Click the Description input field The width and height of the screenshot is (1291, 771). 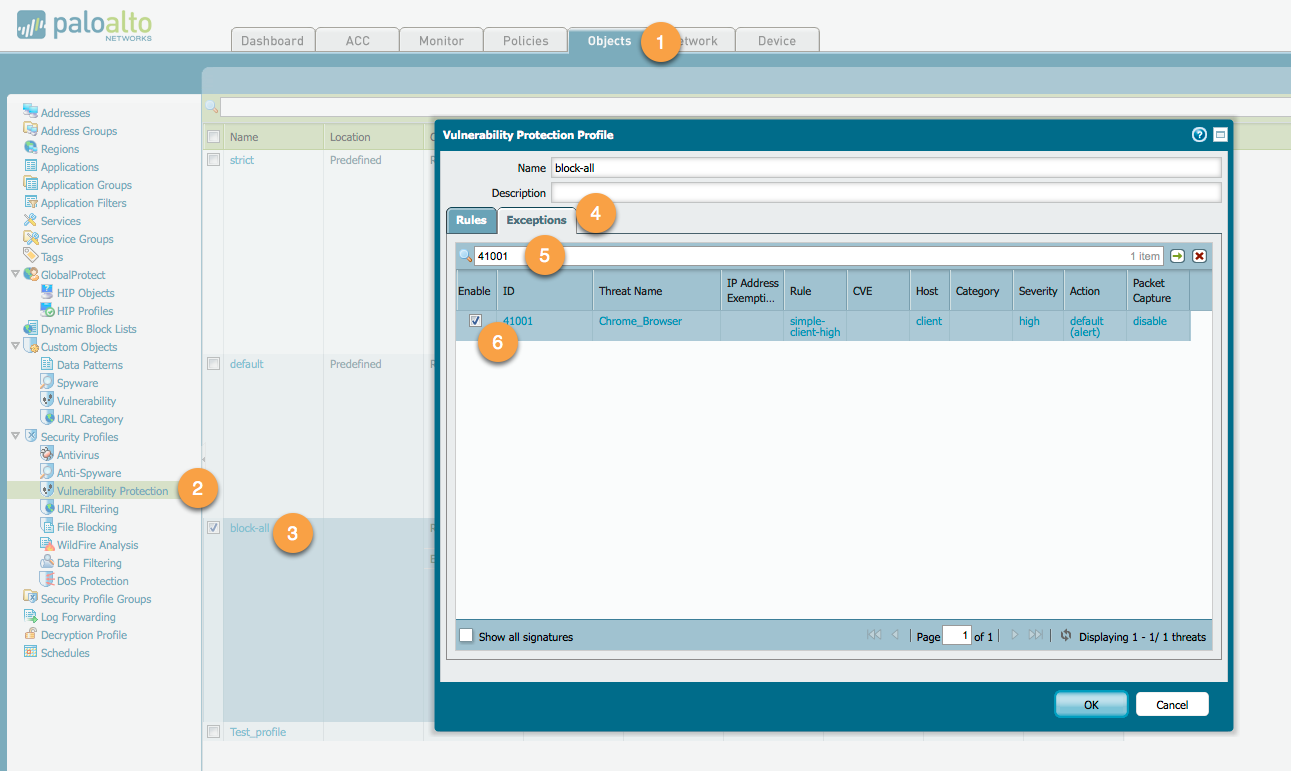[x=885, y=192]
